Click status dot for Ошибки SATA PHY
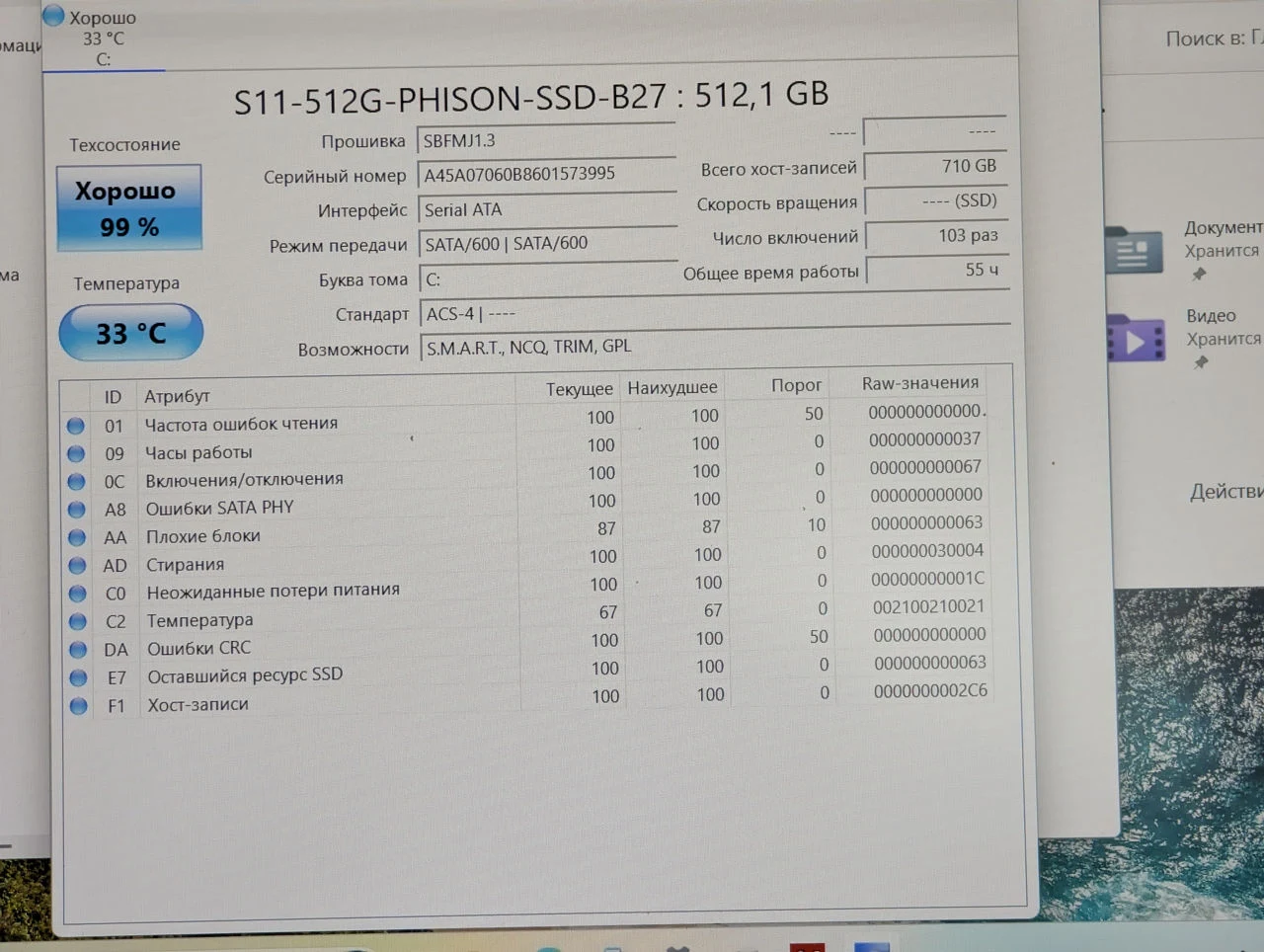 pyautogui.click(x=77, y=510)
